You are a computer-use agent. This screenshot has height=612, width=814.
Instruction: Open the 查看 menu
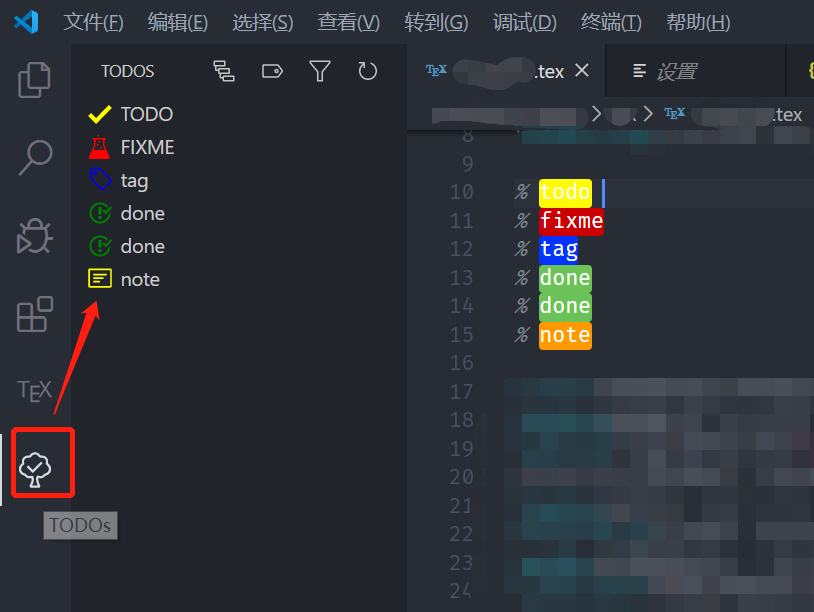348,22
